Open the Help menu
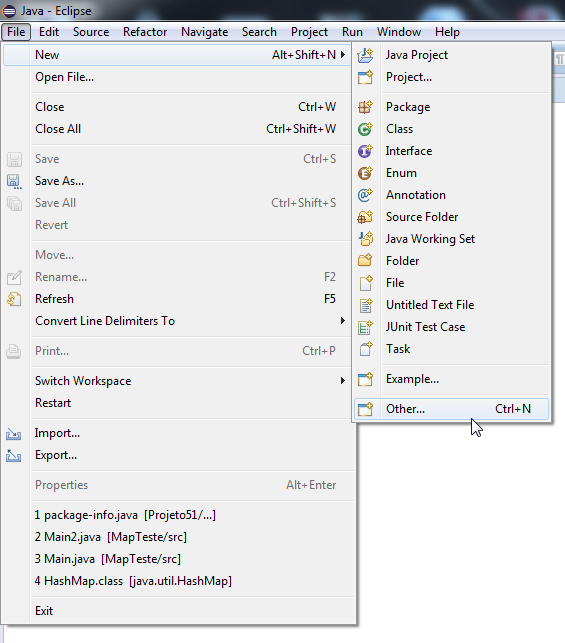The width and height of the screenshot is (565, 643). pos(447,32)
